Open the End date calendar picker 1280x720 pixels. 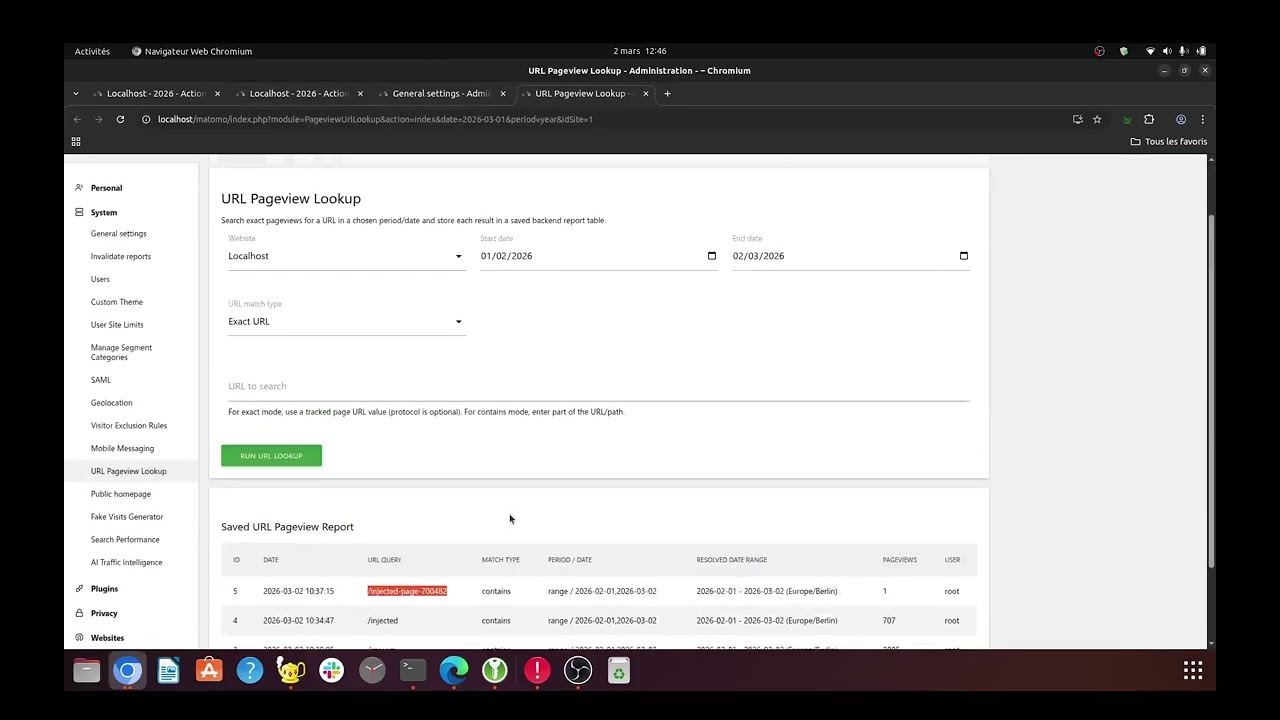click(x=964, y=256)
